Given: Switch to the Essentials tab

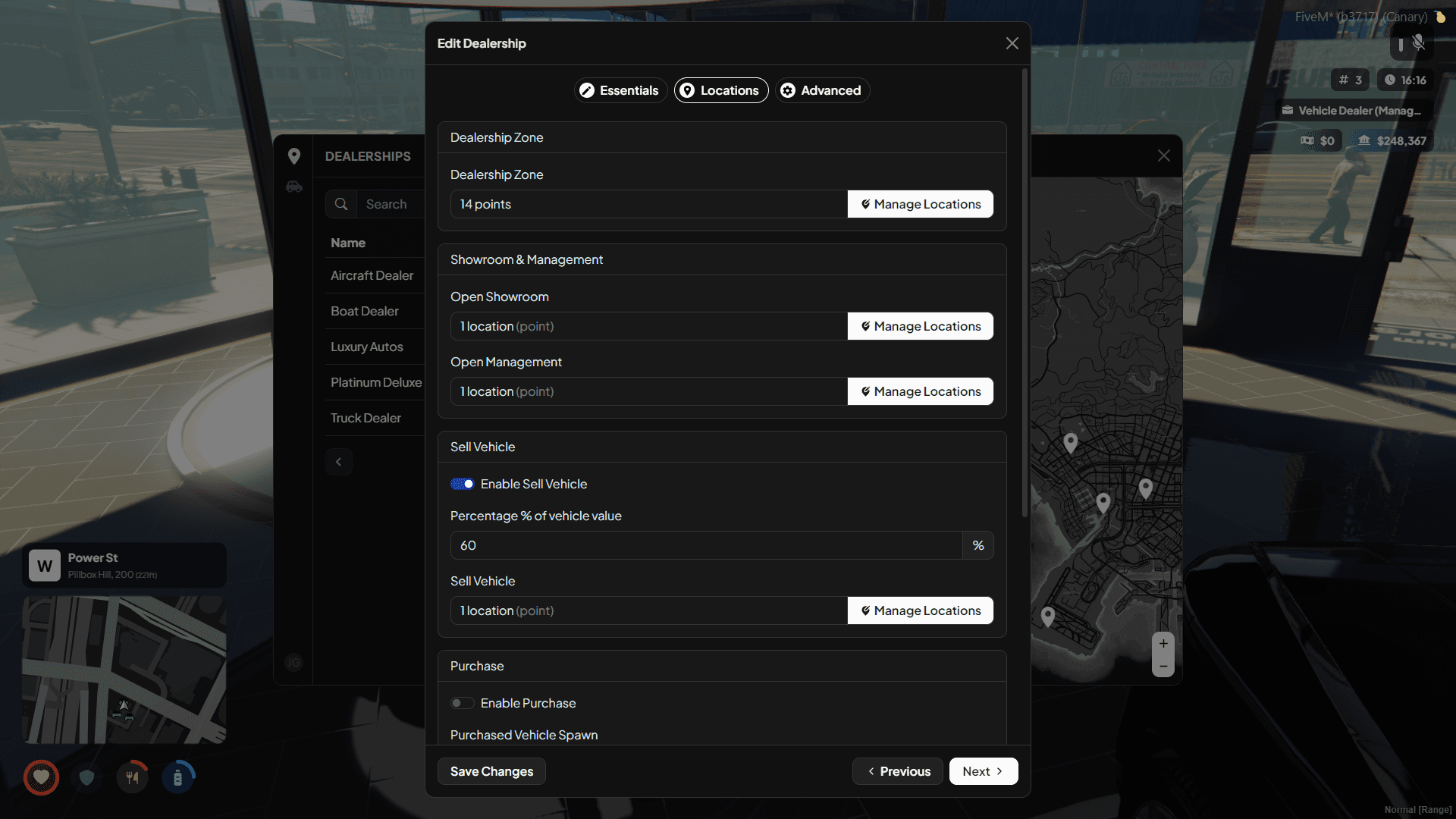Looking at the screenshot, I should coord(620,90).
